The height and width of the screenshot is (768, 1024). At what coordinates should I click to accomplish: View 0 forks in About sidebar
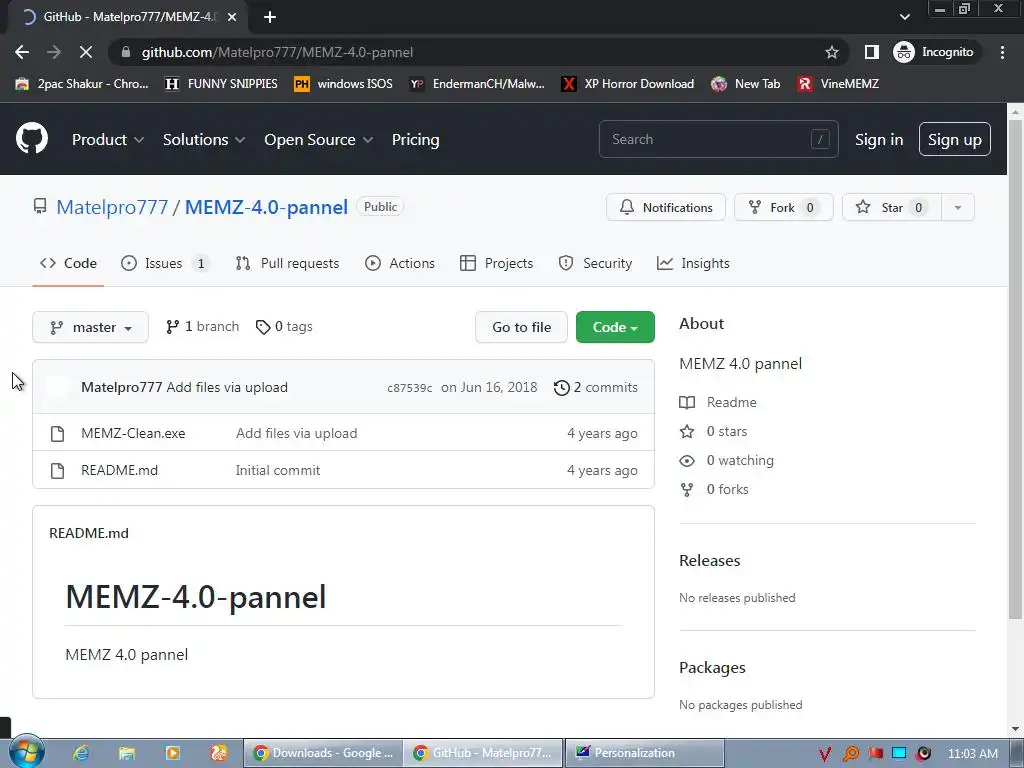714,489
